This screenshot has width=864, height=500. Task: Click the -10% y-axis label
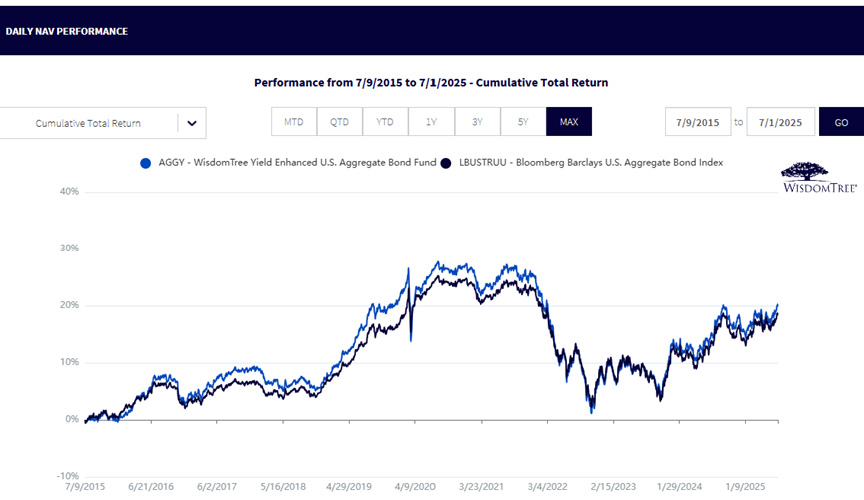click(x=68, y=476)
